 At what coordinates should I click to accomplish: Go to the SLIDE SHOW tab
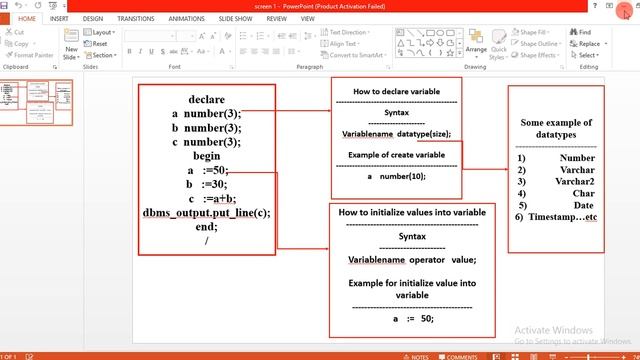[236, 19]
